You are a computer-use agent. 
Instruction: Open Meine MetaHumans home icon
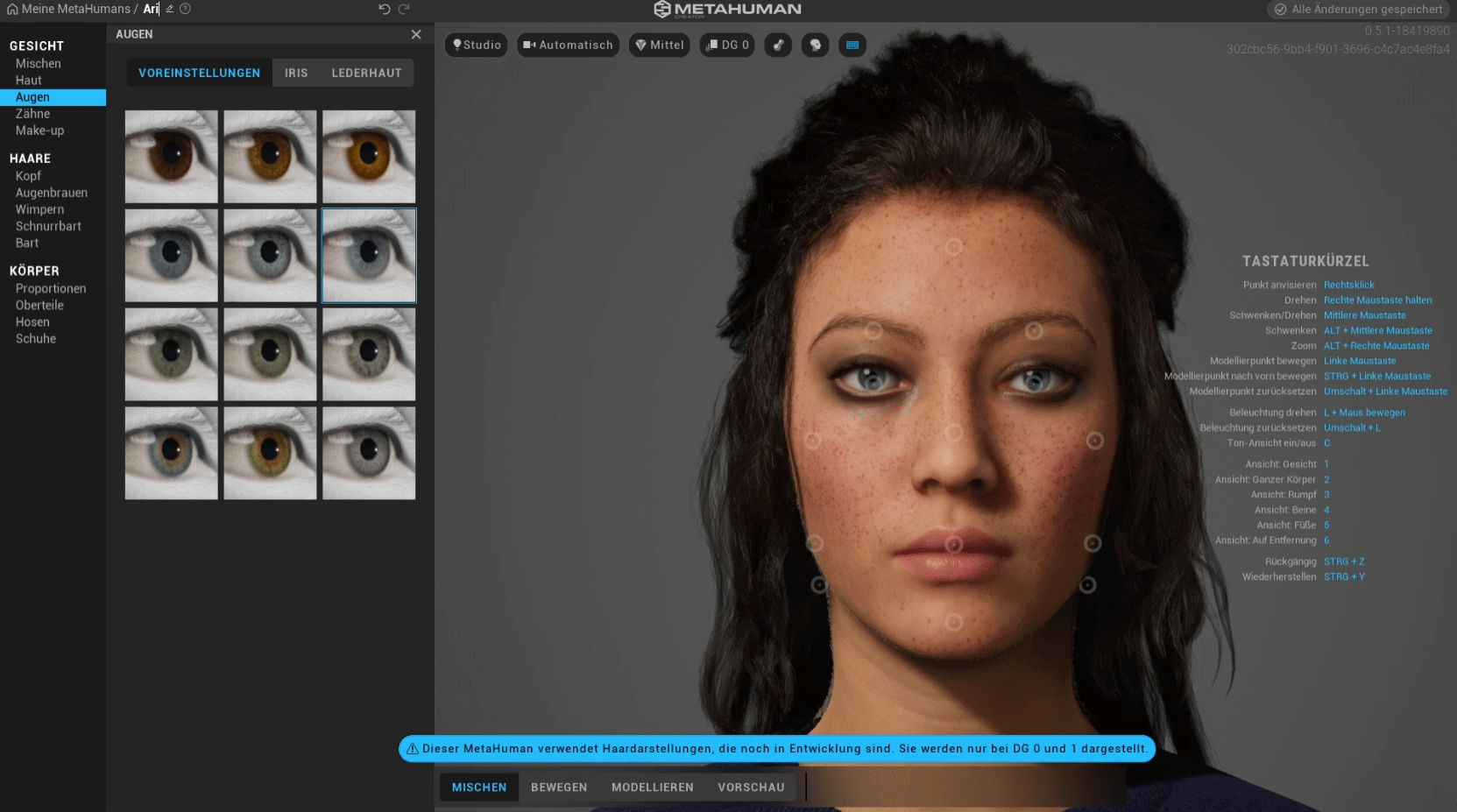12,9
